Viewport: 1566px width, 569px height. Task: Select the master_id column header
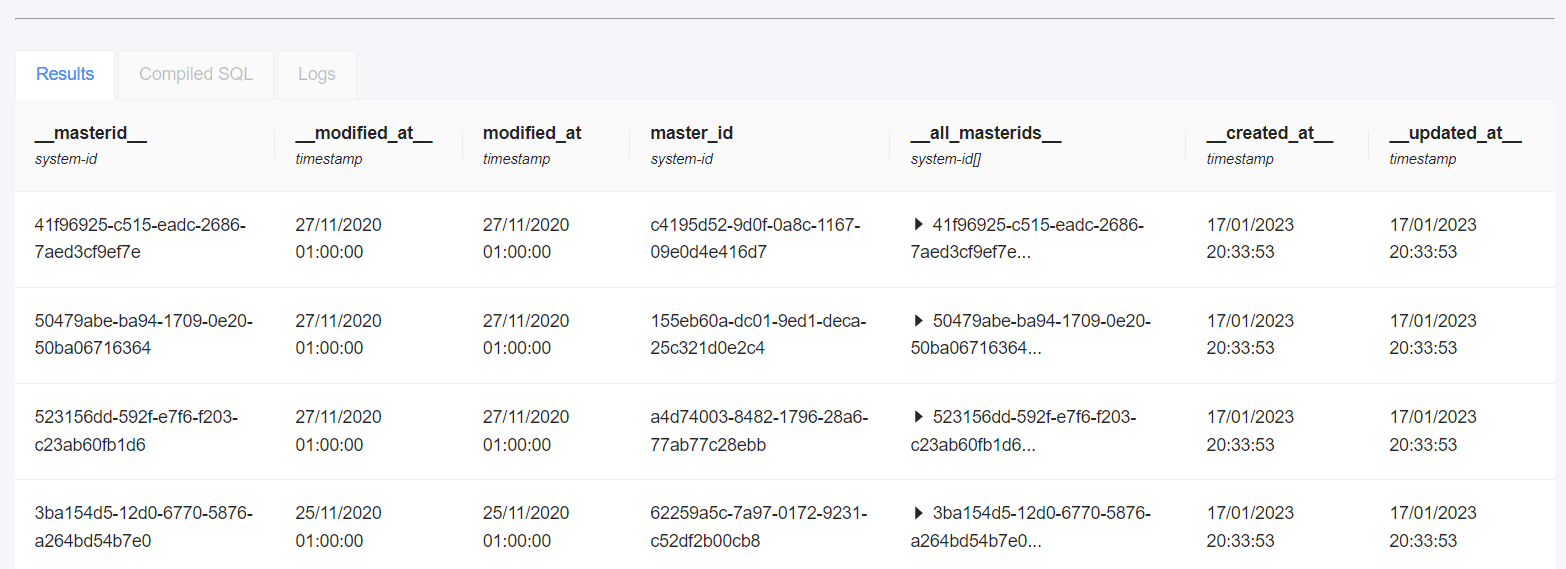[692, 133]
